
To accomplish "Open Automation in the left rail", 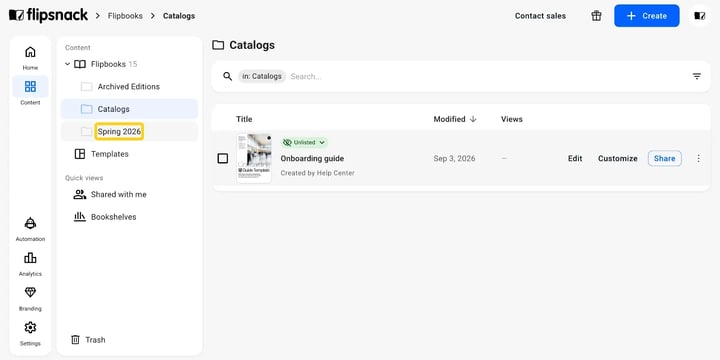I will pyautogui.click(x=30, y=229).
